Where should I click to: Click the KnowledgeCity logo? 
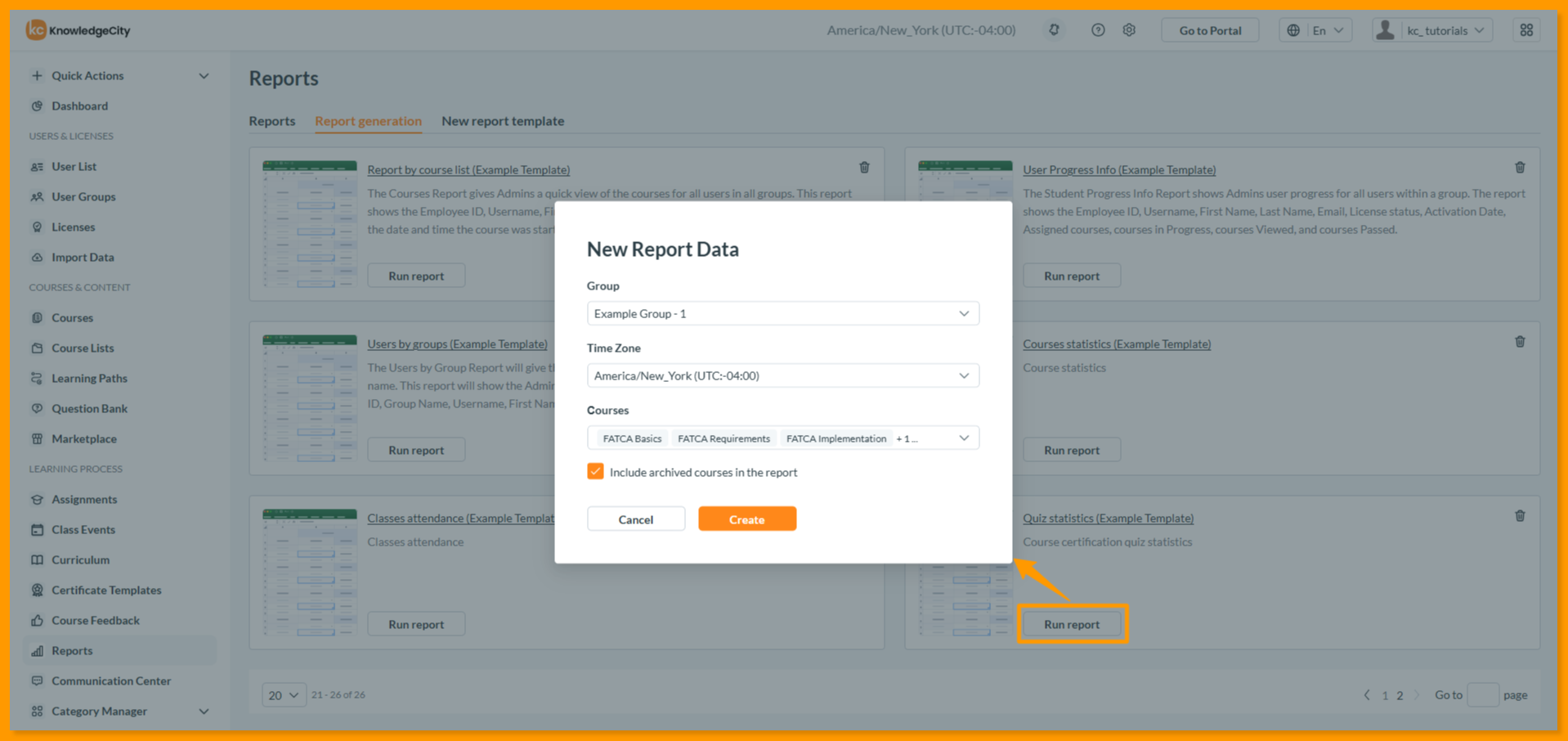tap(78, 30)
